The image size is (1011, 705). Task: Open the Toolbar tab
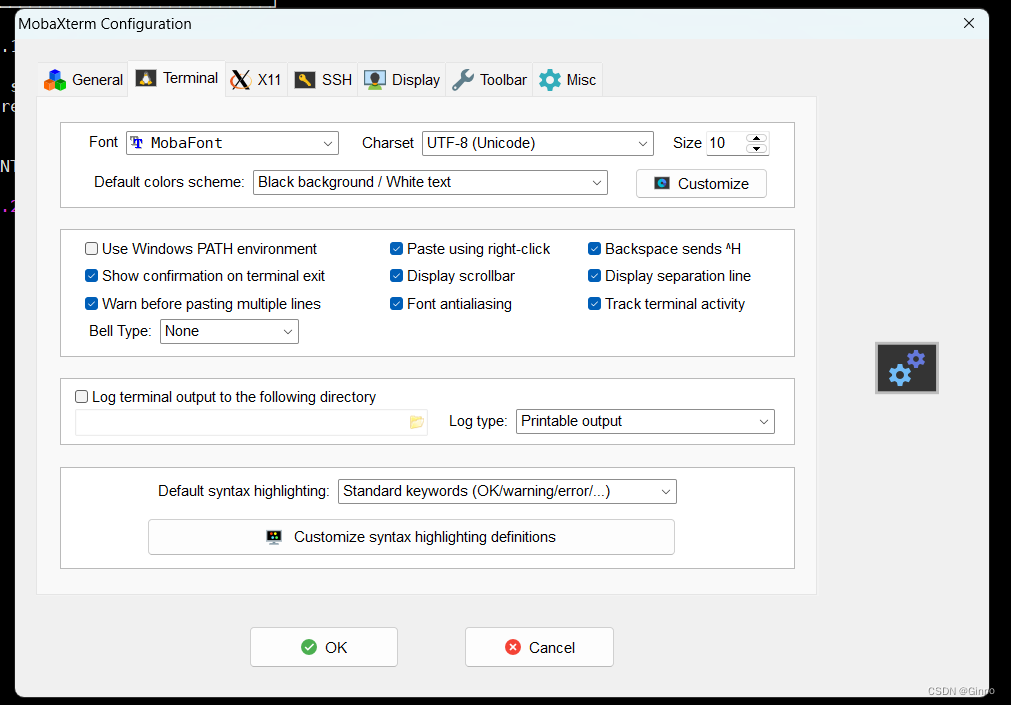click(489, 80)
